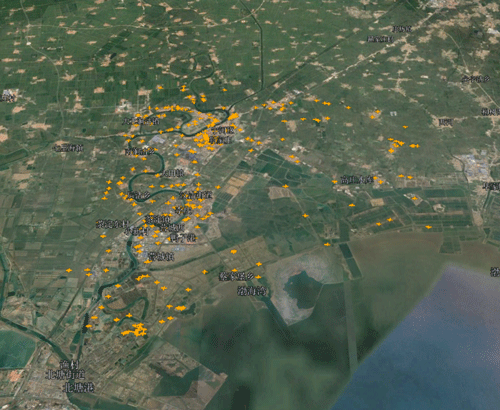Click the village label starting with 高 on the right
The width and height of the screenshot is (500, 410).
(x=357, y=180)
